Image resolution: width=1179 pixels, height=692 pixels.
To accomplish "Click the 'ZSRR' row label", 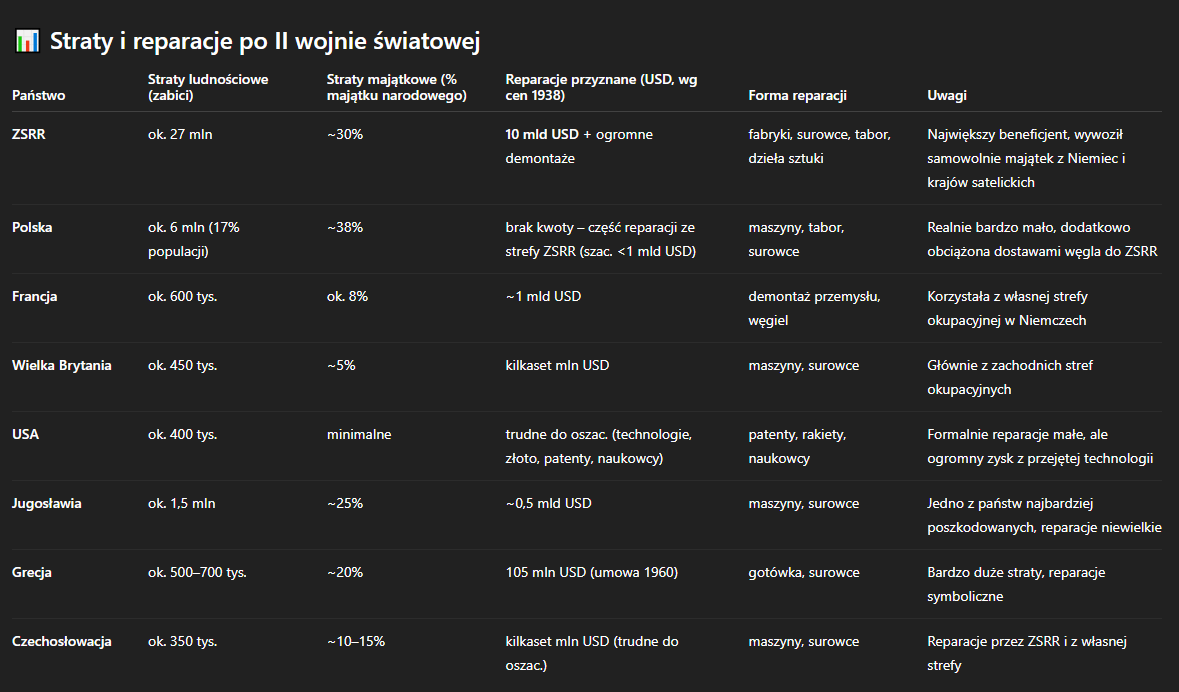I will click(29, 134).
